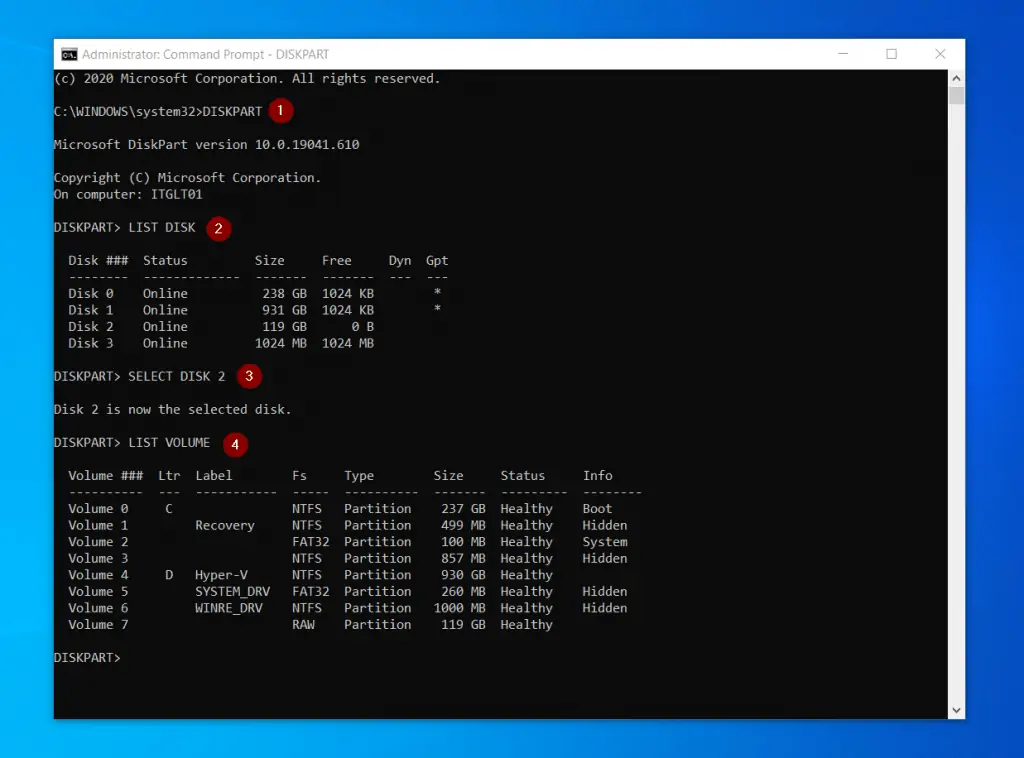The width and height of the screenshot is (1024, 758).
Task: Click the 'DISKPART> LIST DISK' command text
Action: (124, 227)
